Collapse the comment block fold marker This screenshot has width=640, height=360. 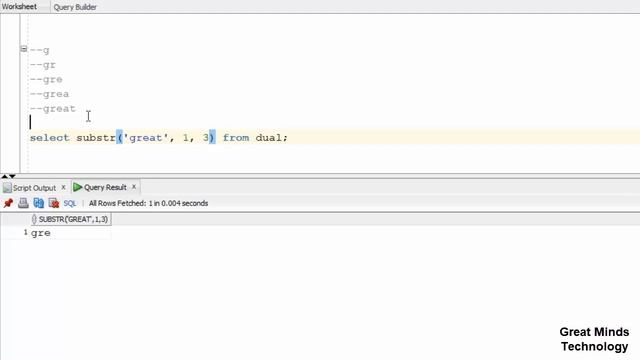(x=24, y=49)
